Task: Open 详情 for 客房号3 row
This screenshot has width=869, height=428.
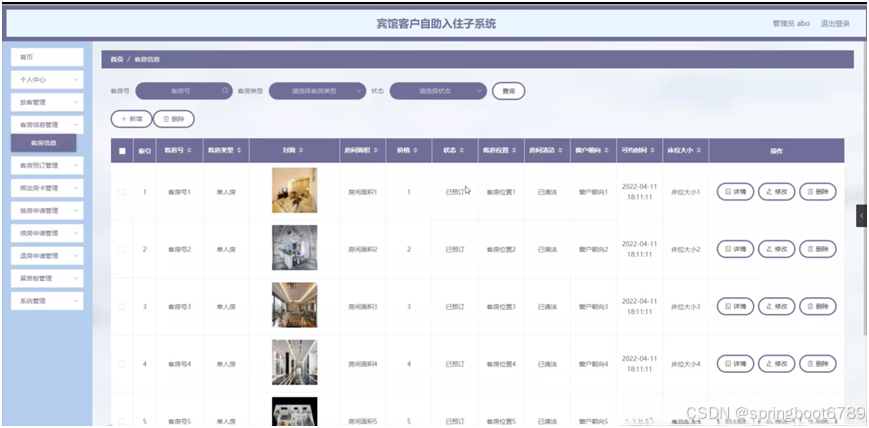Action: (x=735, y=307)
